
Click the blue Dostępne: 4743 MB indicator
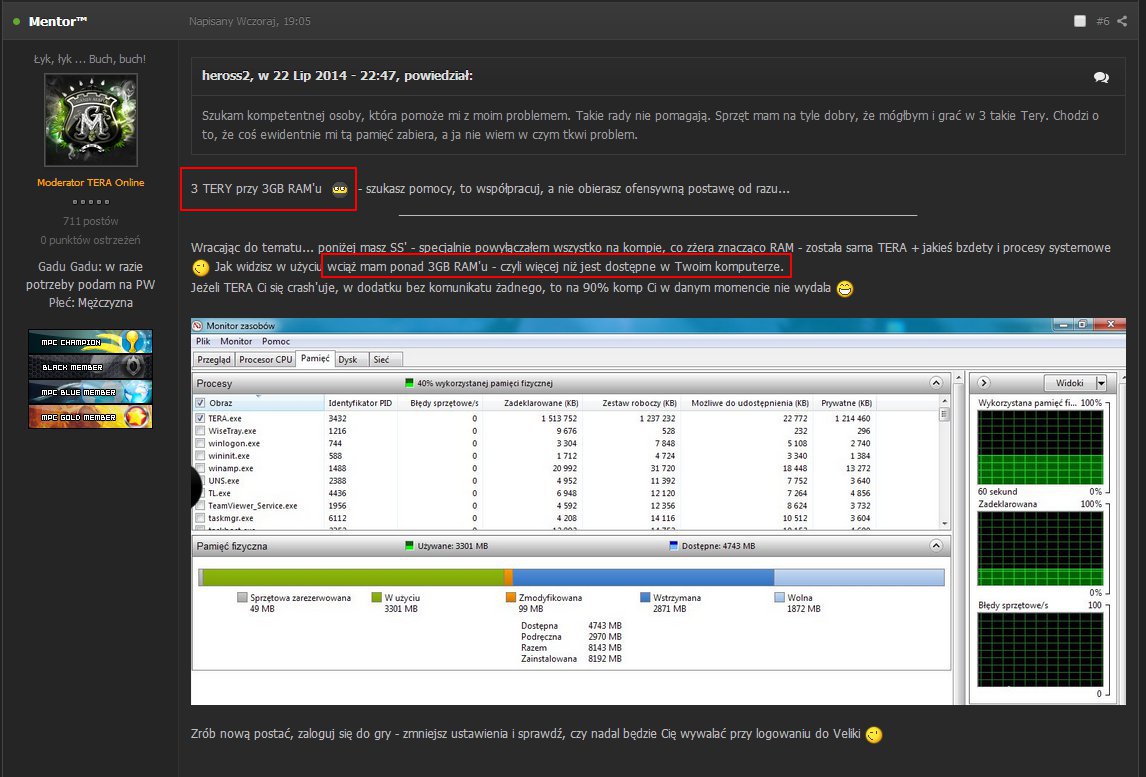(674, 546)
